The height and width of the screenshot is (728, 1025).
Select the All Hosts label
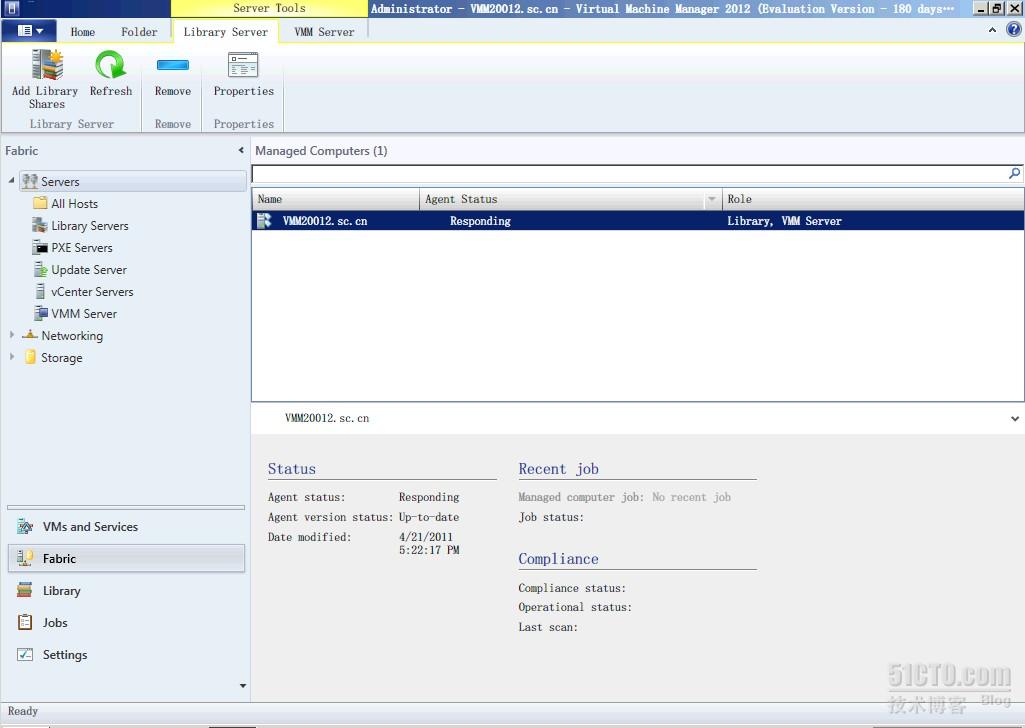tap(75, 204)
